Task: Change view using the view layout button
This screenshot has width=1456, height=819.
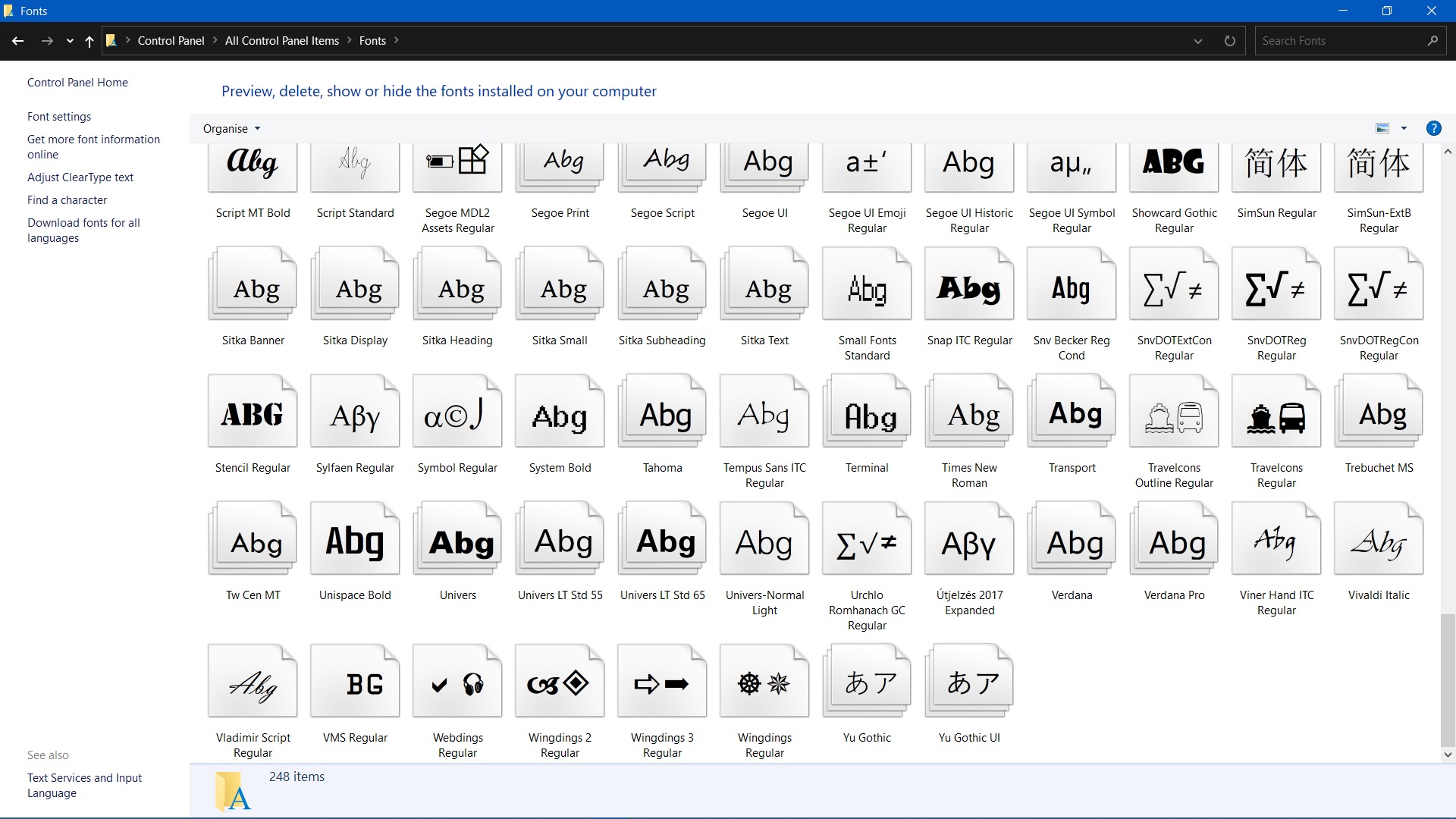Action: [x=1382, y=128]
